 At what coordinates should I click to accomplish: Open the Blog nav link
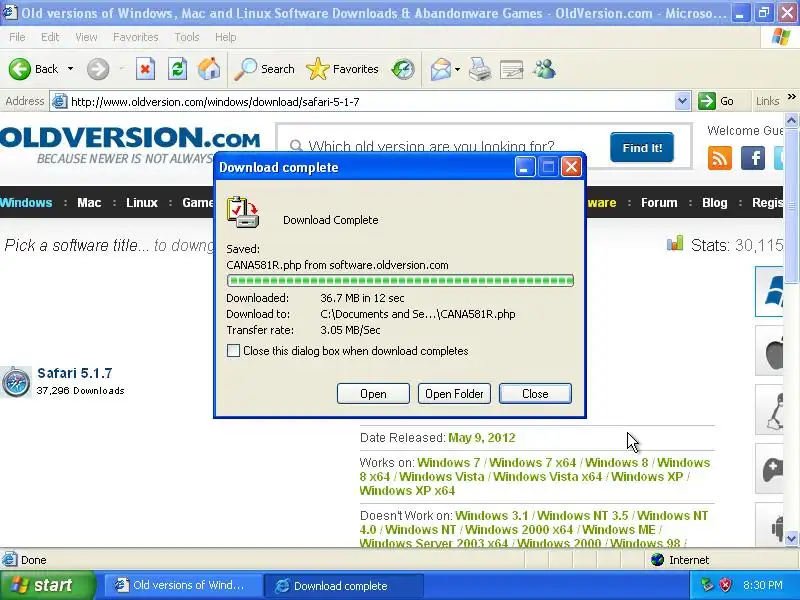714,203
